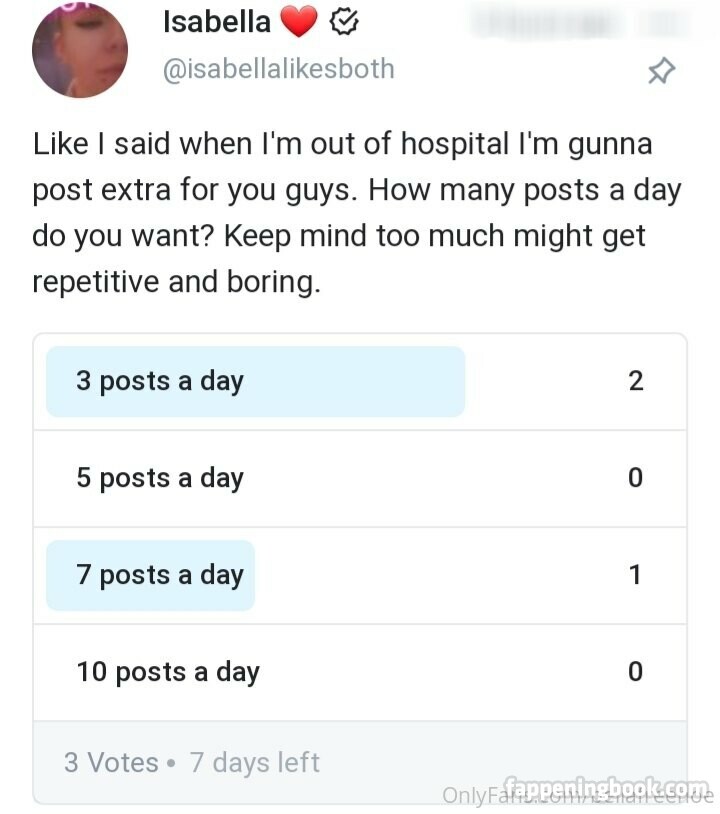Viewport: 720px width, 814px height.
Task: Click the fappeningbook.com watermark
Action: tap(608, 787)
